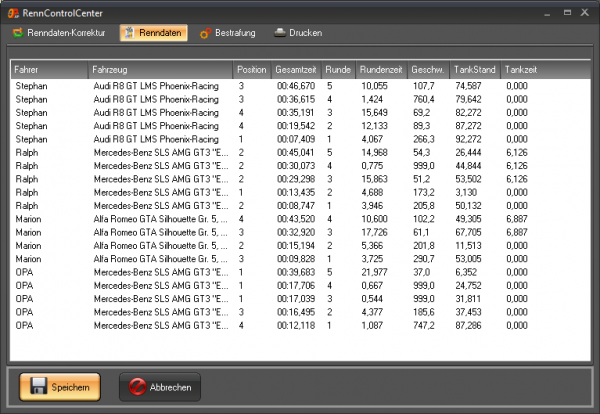
Task: Open the Renndaten-Korrektur tab
Action: pyautogui.click(x=59, y=33)
